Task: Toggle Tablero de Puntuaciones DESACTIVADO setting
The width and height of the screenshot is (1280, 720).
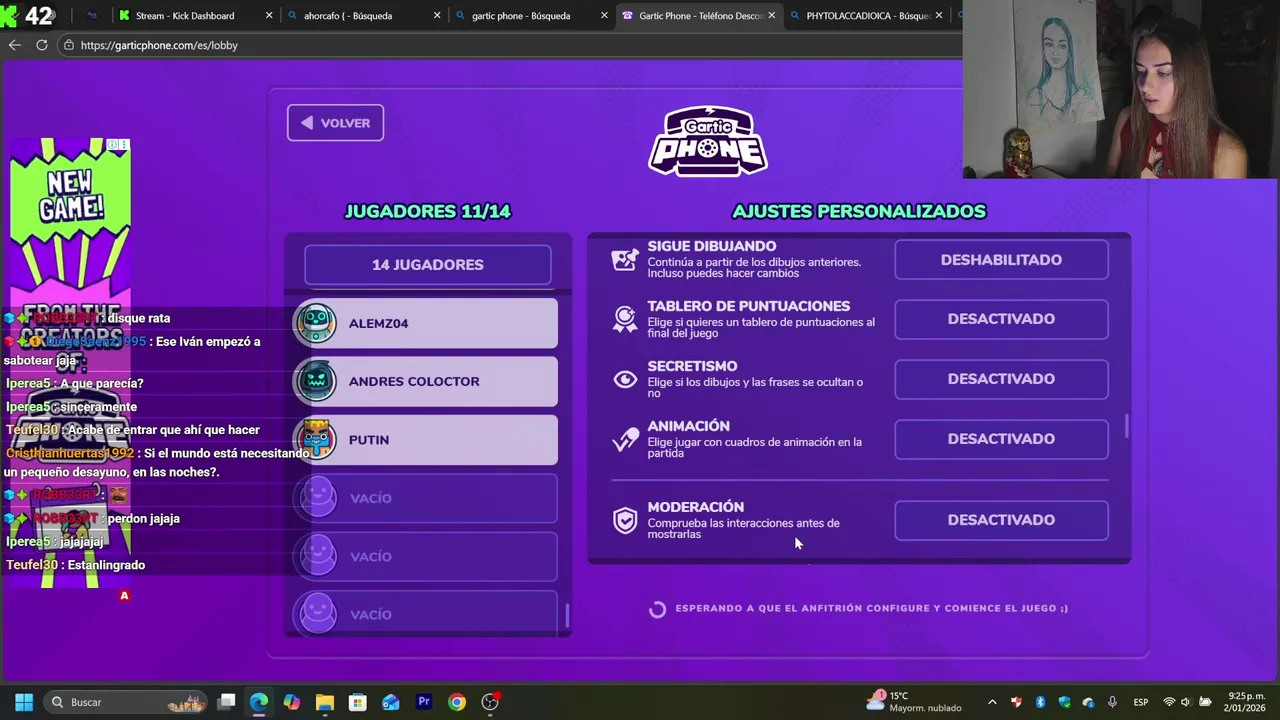Action: pos(1001,319)
